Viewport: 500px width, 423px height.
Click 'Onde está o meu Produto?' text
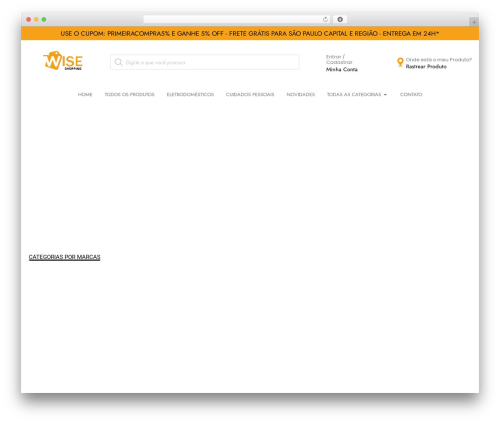tap(439, 60)
